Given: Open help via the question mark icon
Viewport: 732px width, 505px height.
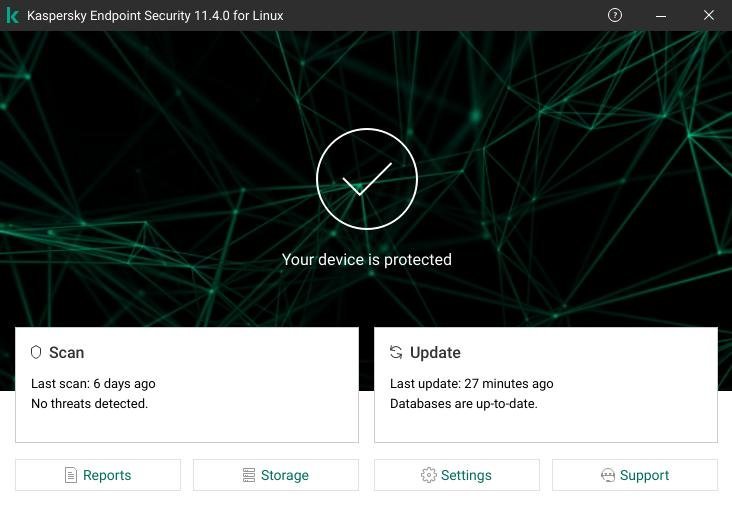Looking at the screenshot, I should coord(615,15).
